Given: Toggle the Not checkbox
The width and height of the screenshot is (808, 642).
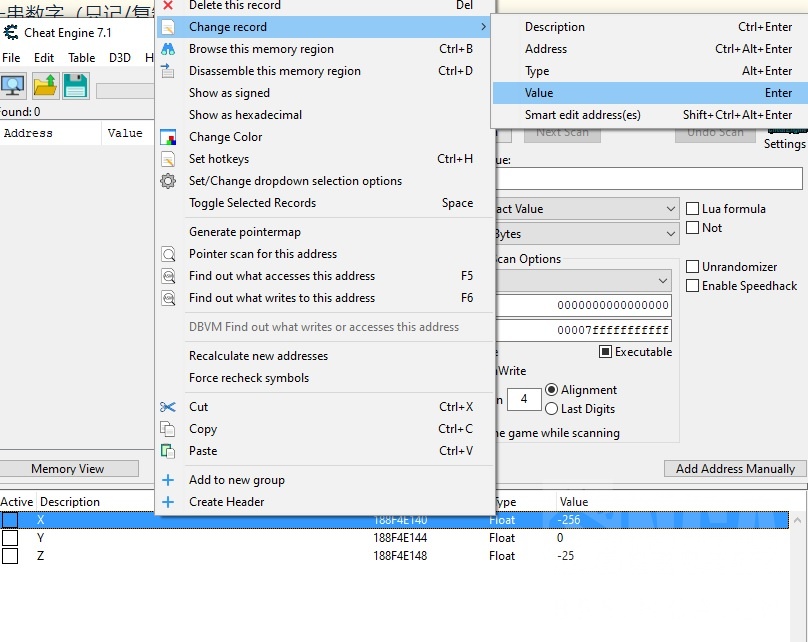Looking at the screenshot, I should coord(693,227).
